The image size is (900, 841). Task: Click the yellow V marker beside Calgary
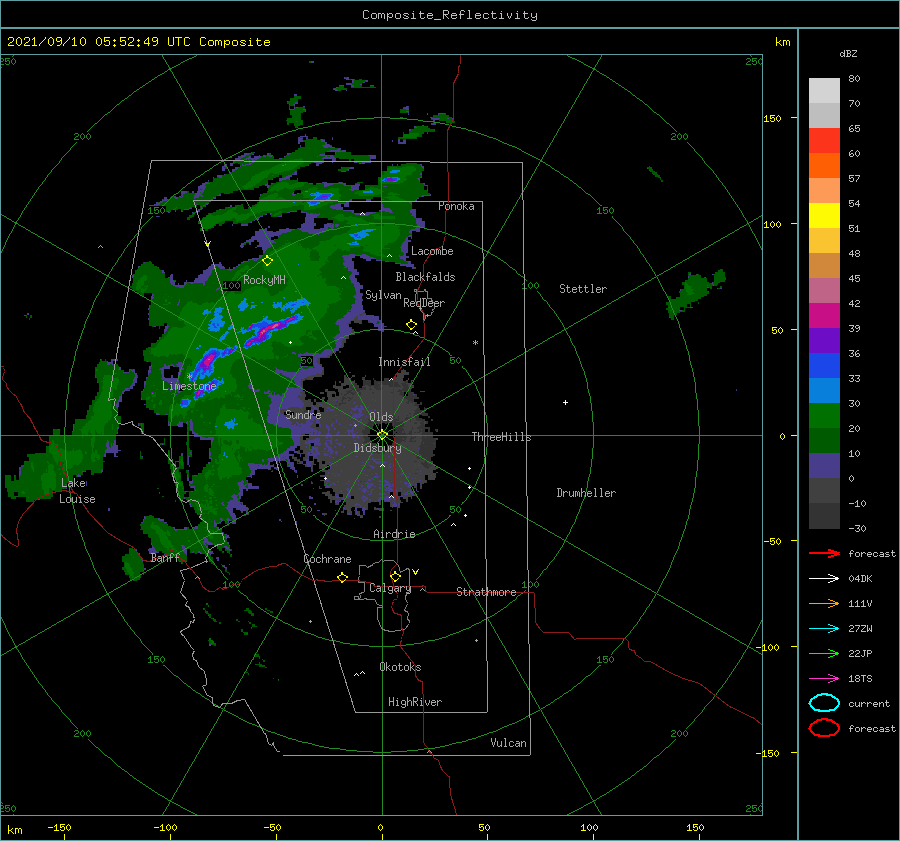pyautogui.click(x=415, y=572)
